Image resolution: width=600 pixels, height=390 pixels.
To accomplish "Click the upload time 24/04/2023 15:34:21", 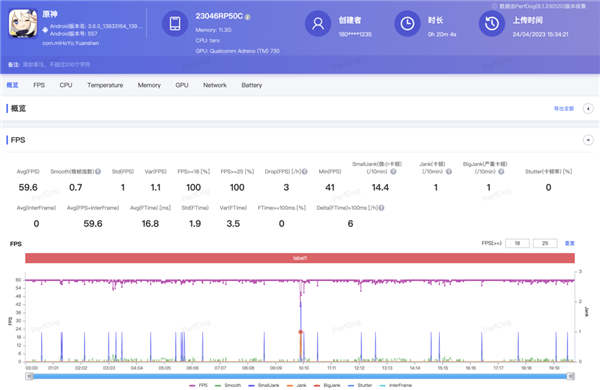I will [x=540, y=34].
